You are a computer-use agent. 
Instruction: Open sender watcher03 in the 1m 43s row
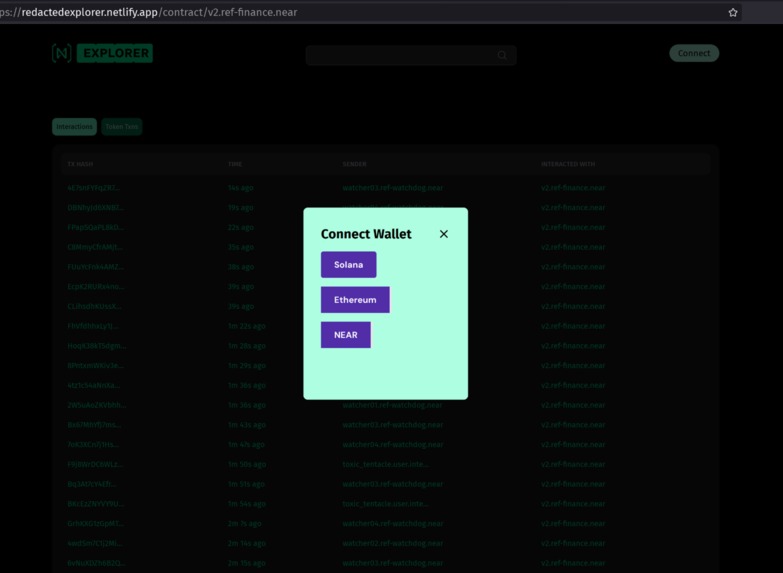392,425
